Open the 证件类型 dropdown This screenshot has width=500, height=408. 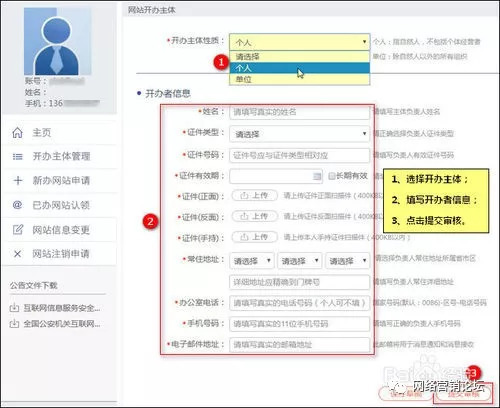(x=299, y=134)
